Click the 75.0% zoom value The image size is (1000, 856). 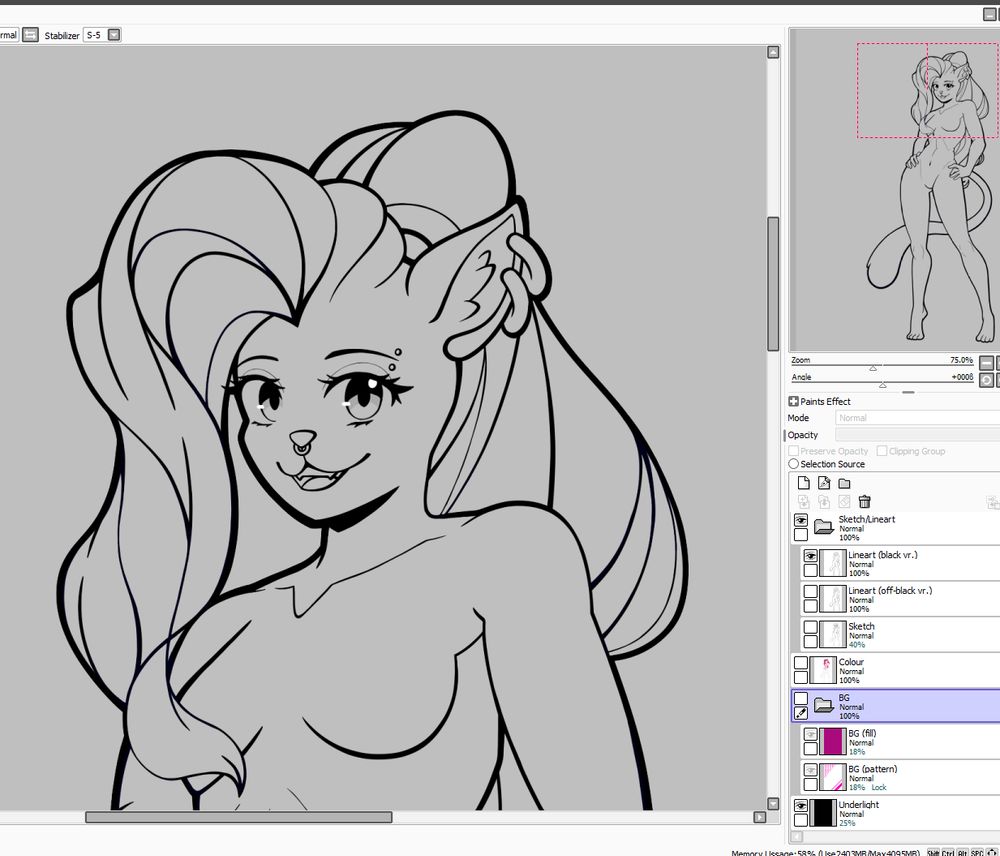[961, 360]
